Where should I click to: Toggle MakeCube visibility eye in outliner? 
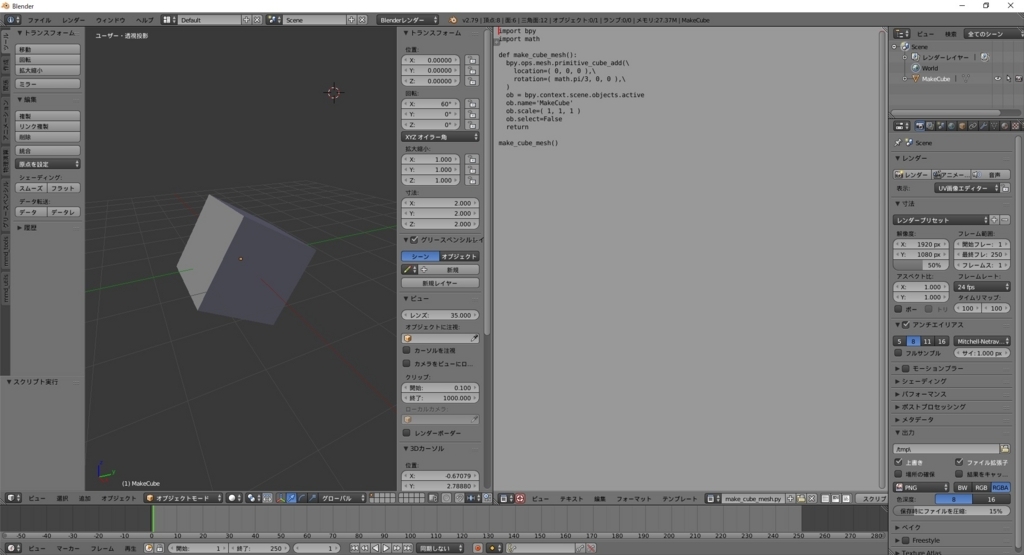[x=997, y=78]
